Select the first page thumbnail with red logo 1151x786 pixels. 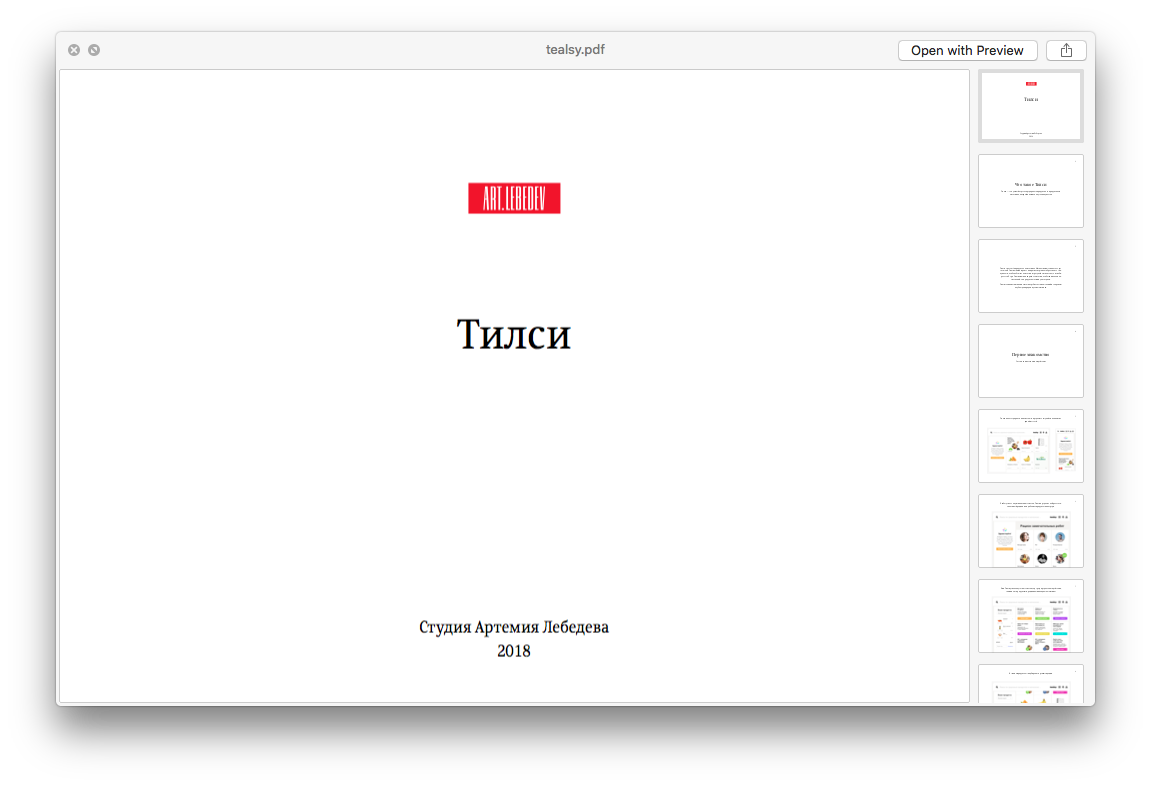[x=1030, y=106]
